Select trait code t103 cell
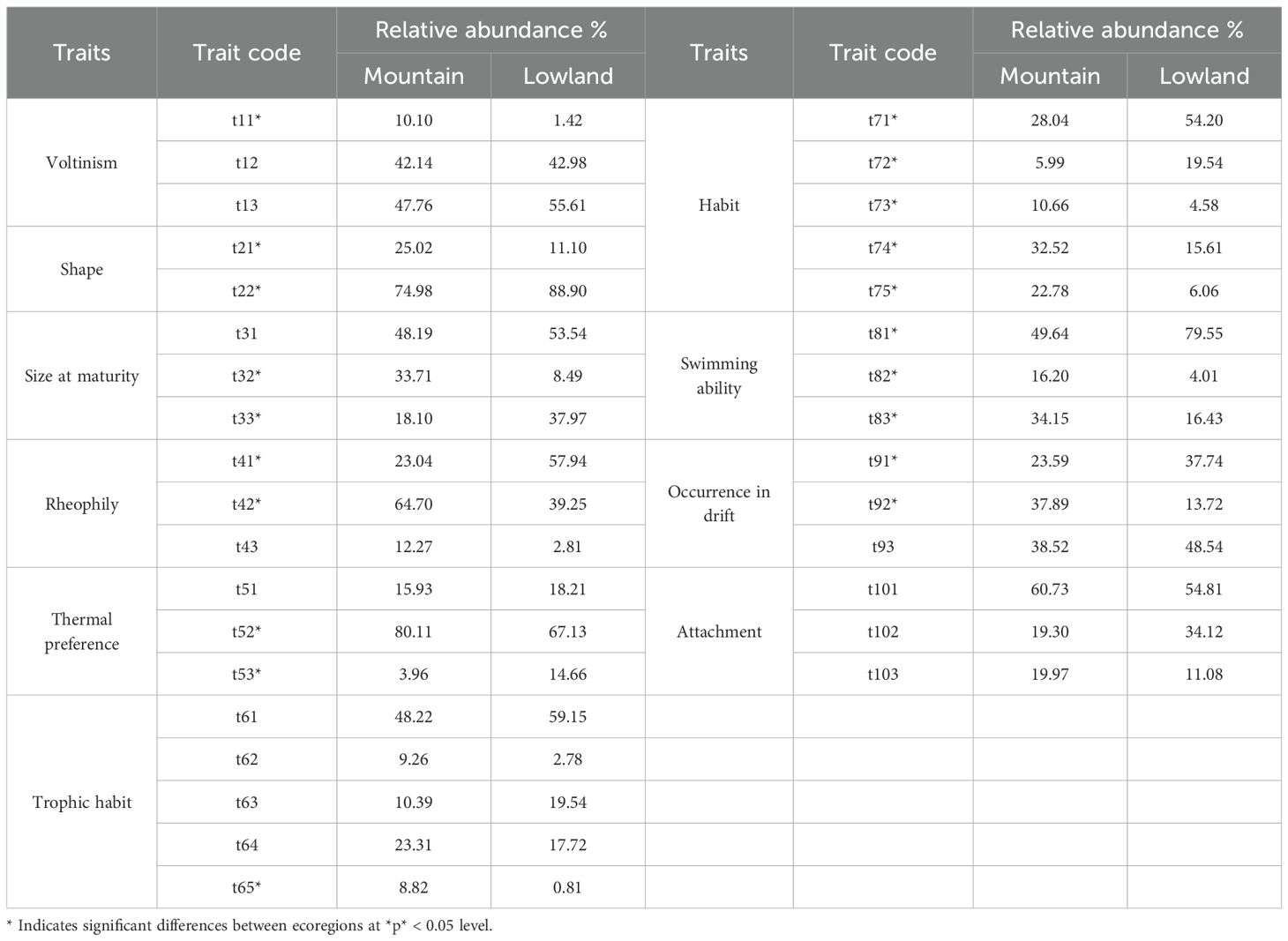Image resolution: width=1288 pixels, height=941 pixels. pos(882,674)
